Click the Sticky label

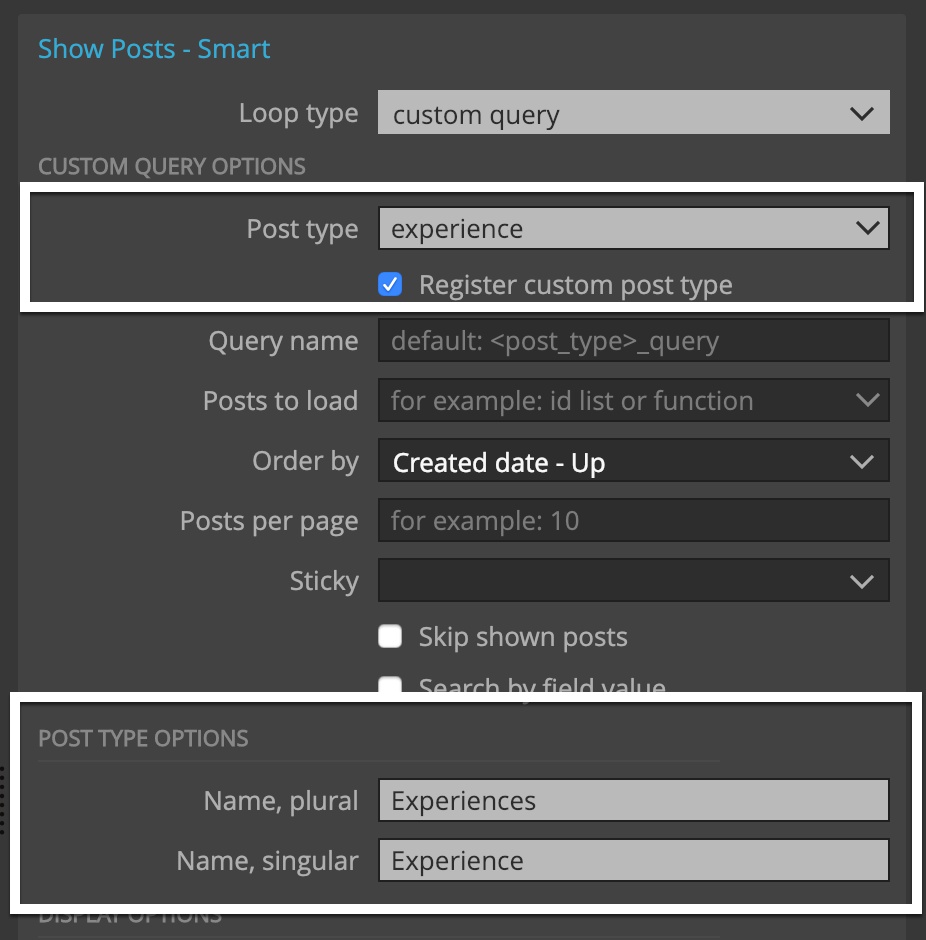(x=324, y=581)
